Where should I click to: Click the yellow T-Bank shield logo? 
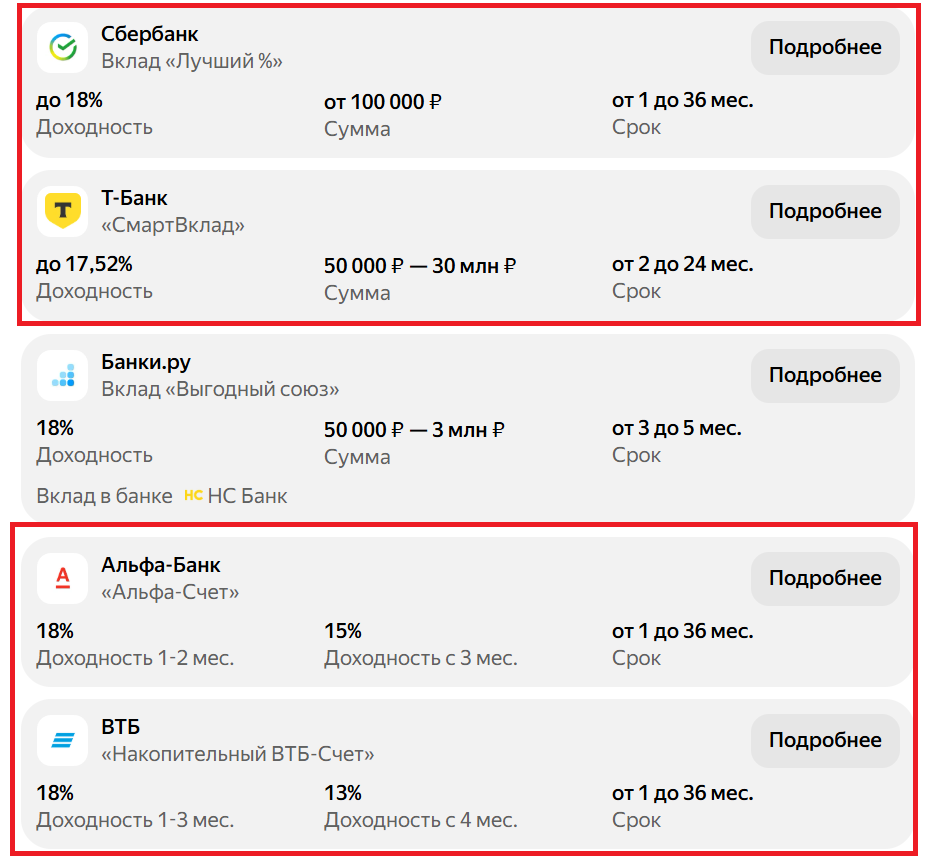point(62,211)
